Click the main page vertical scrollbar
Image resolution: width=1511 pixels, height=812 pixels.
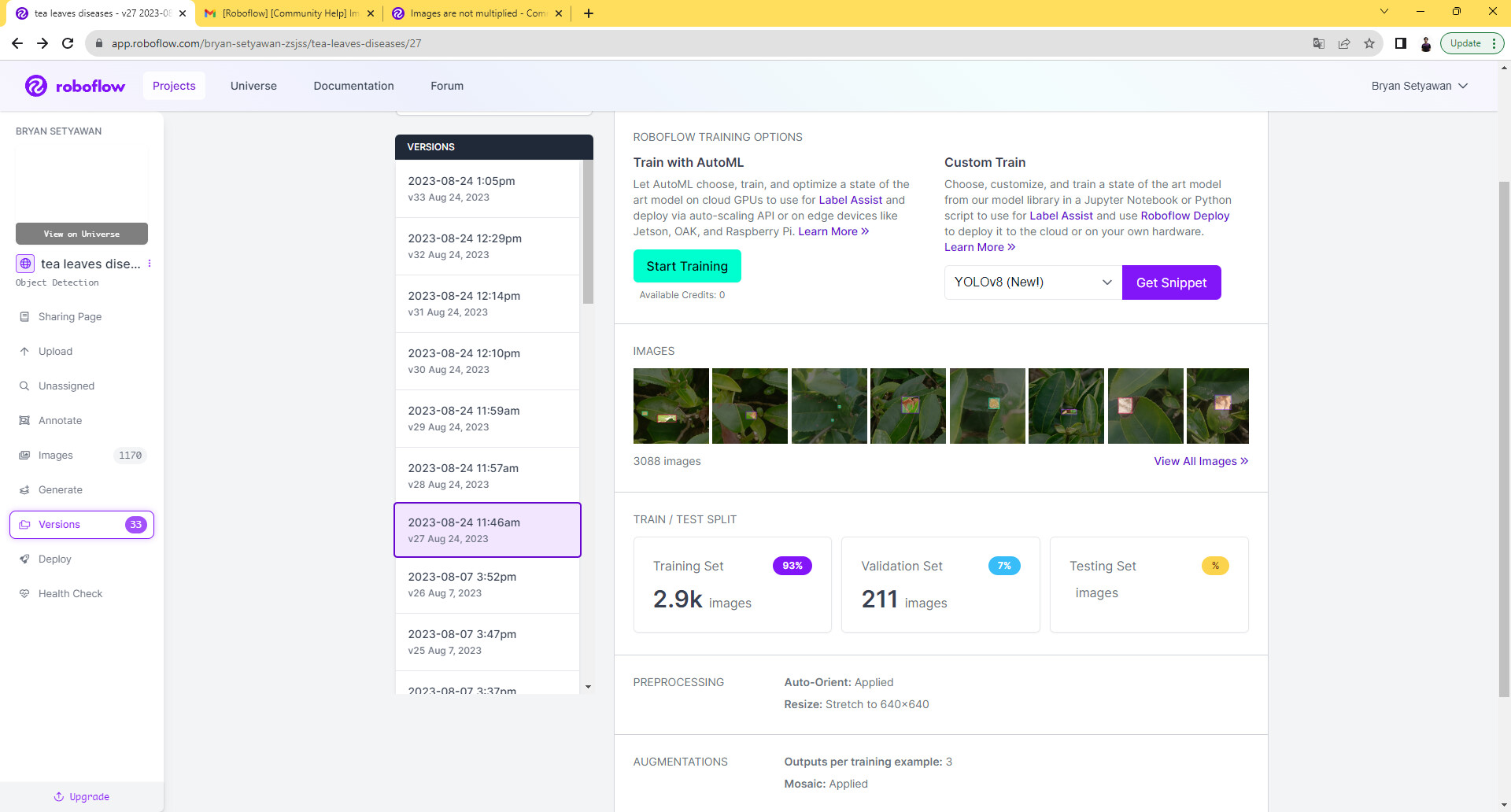1504,439
